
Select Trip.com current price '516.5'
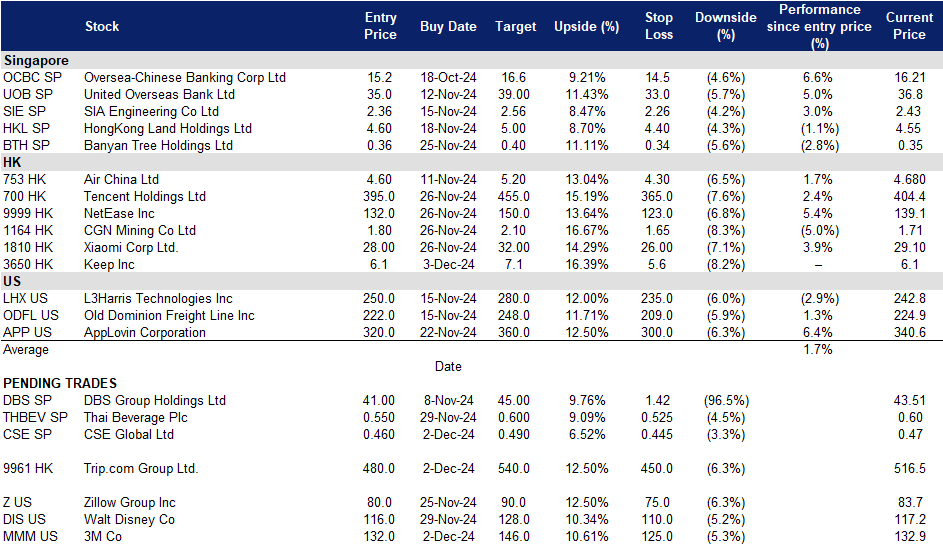pos(909,469)
